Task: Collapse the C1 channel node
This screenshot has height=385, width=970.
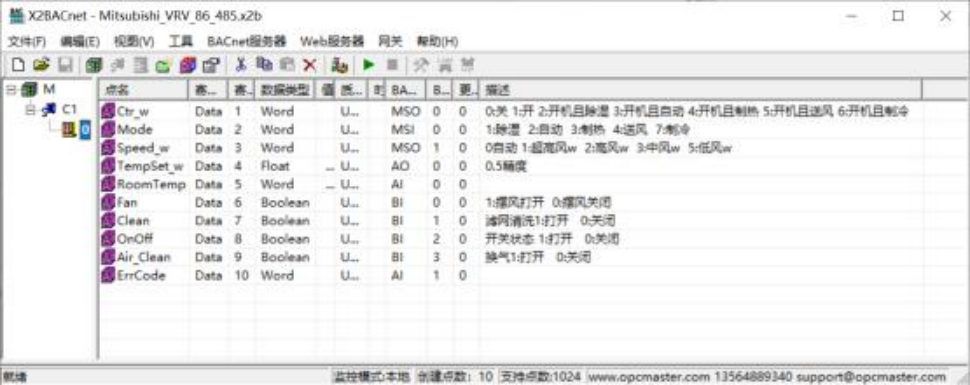Action: (x=31, y=110)
